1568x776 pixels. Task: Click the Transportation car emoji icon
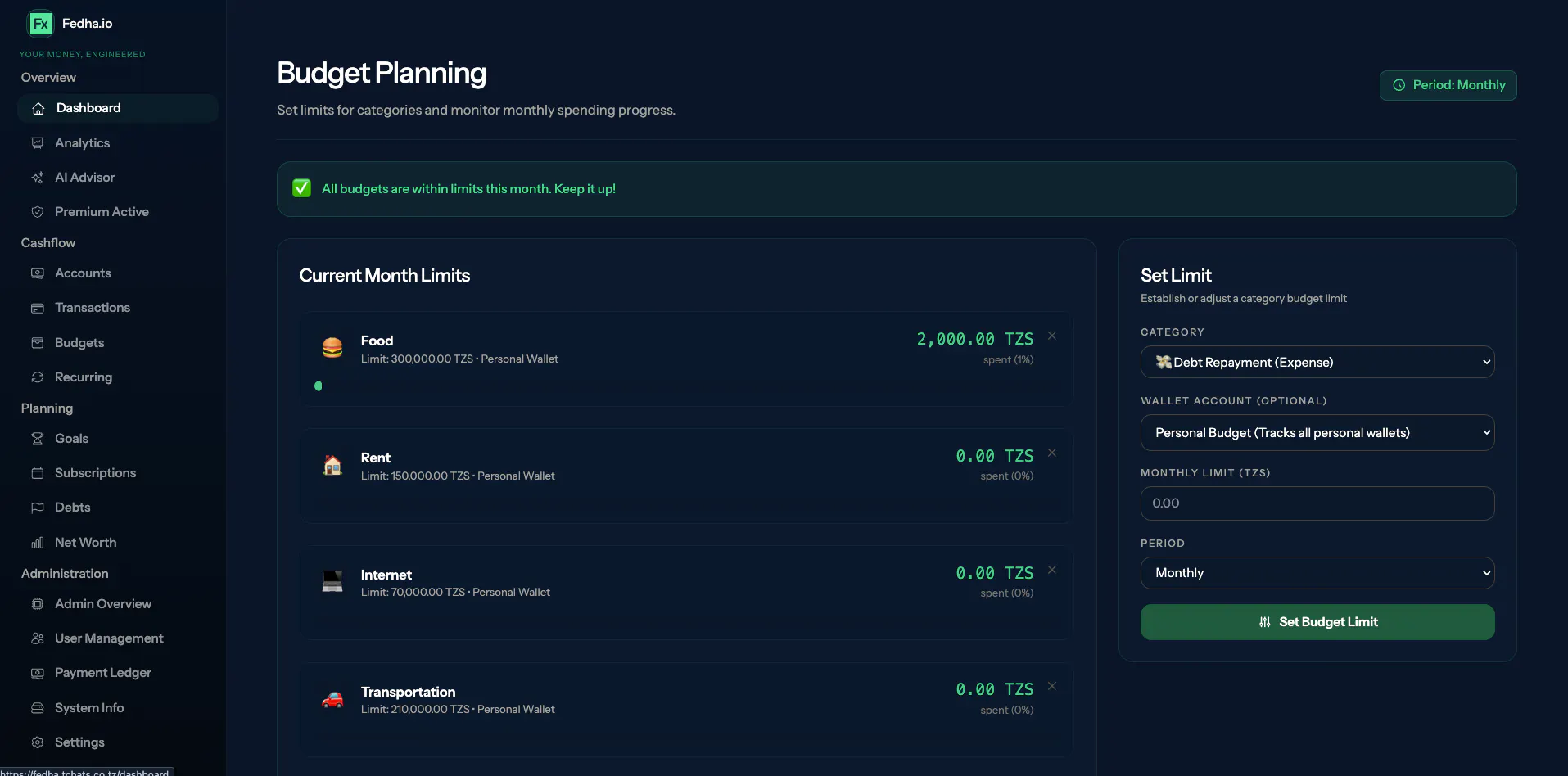pyautogui.click(x=332, y=699)
